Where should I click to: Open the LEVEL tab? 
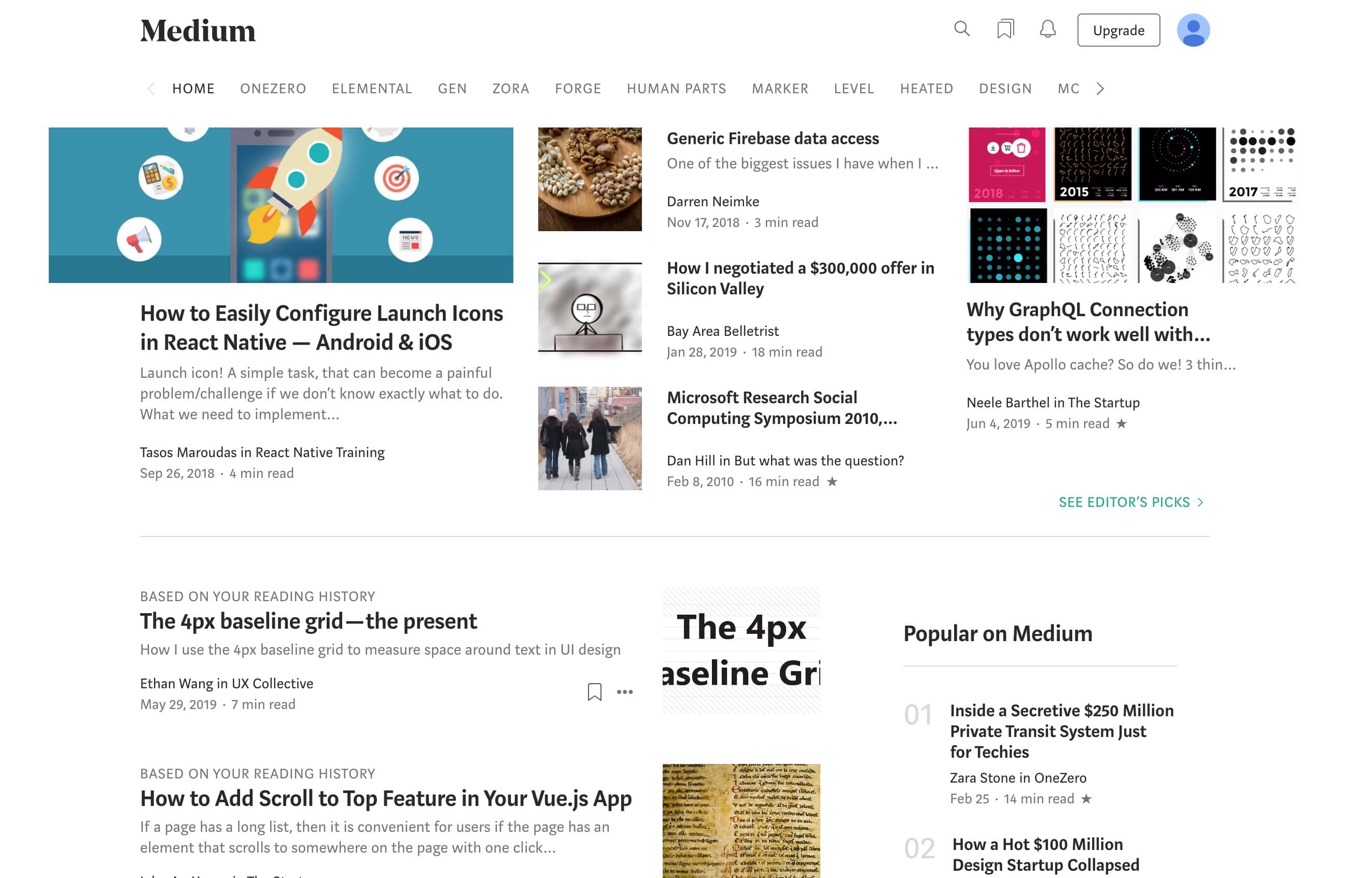853,88
